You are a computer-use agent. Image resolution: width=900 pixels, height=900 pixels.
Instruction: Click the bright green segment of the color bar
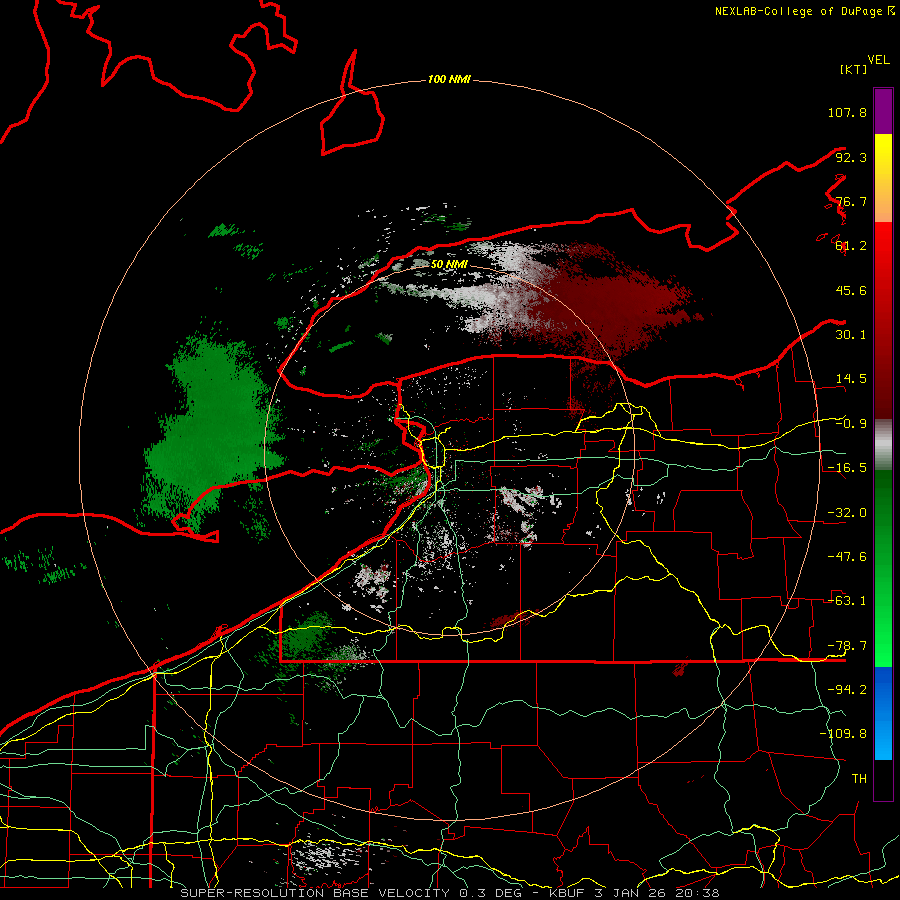pos(883,568)
